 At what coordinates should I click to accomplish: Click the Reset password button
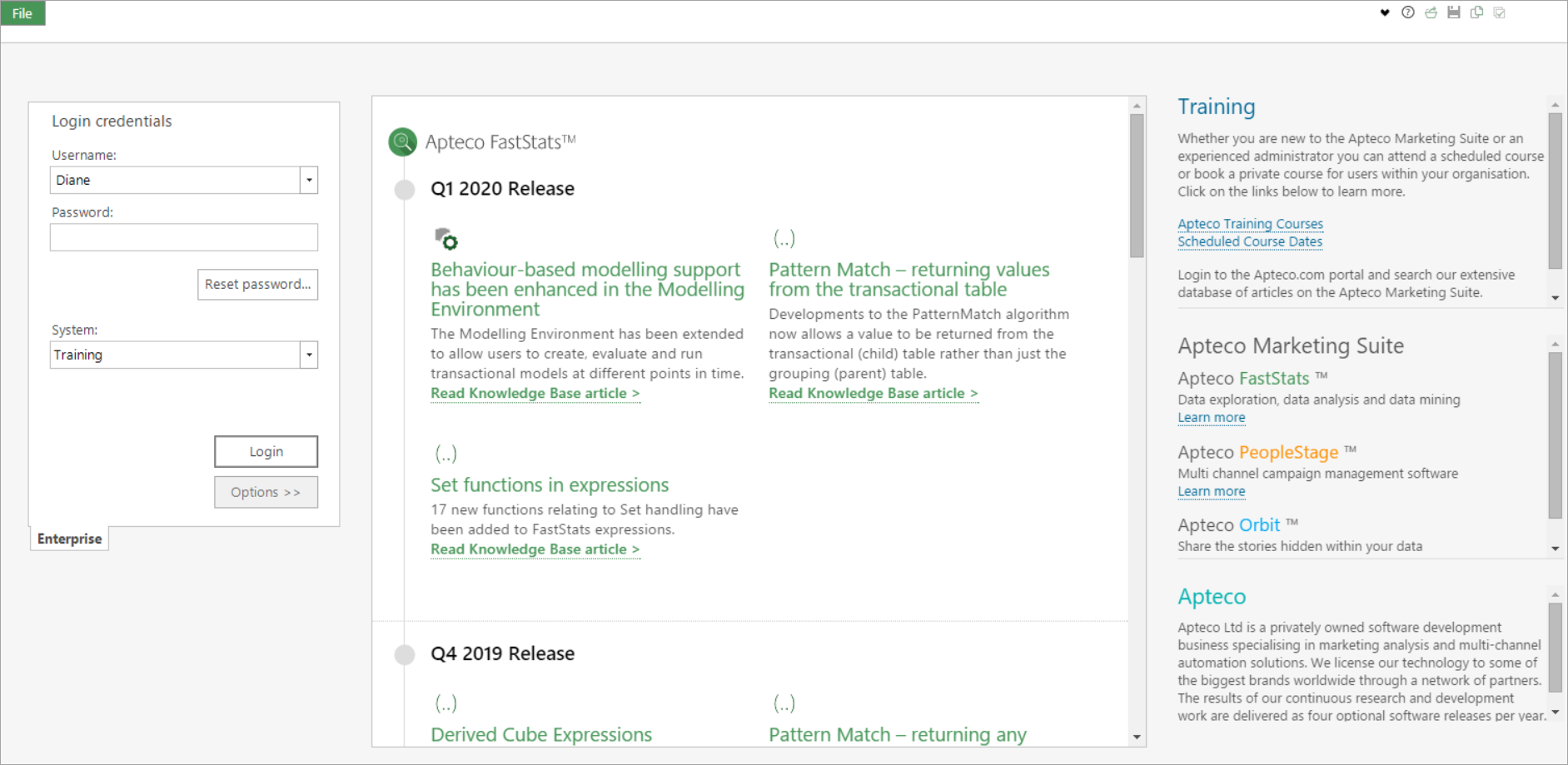(258, 285)
